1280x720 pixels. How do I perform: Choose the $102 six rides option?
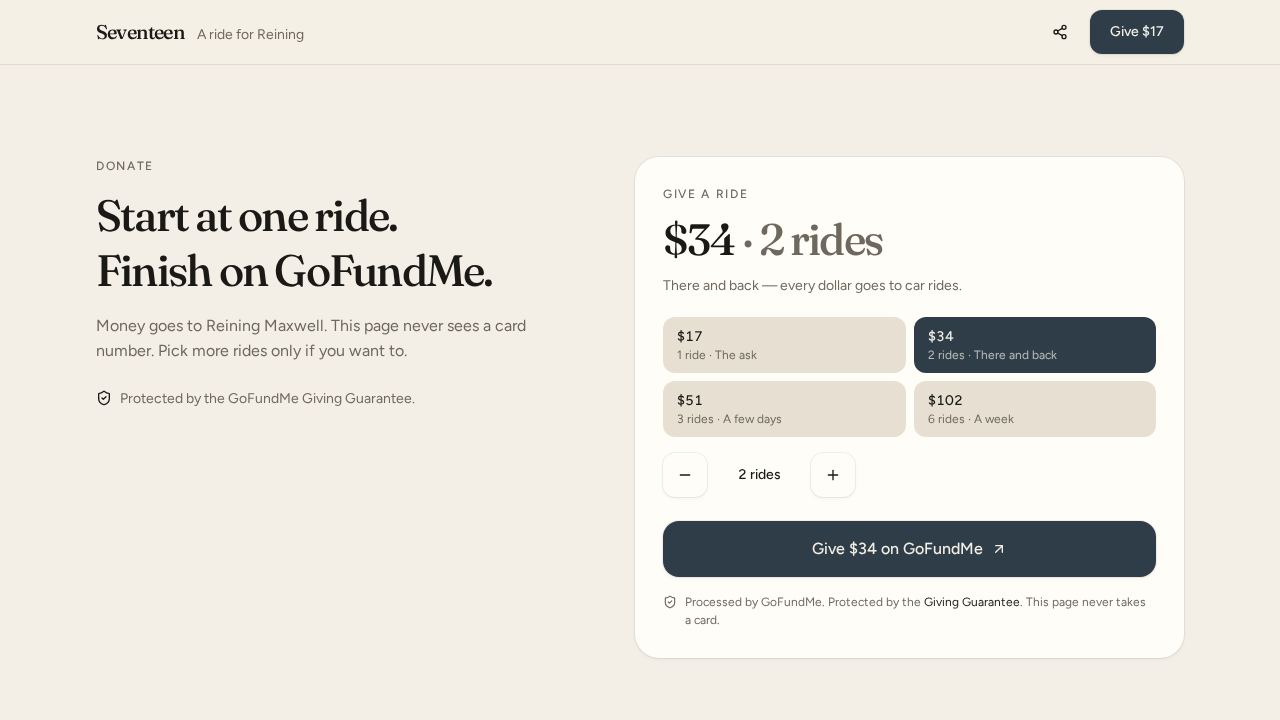(x=1035, y=409)
